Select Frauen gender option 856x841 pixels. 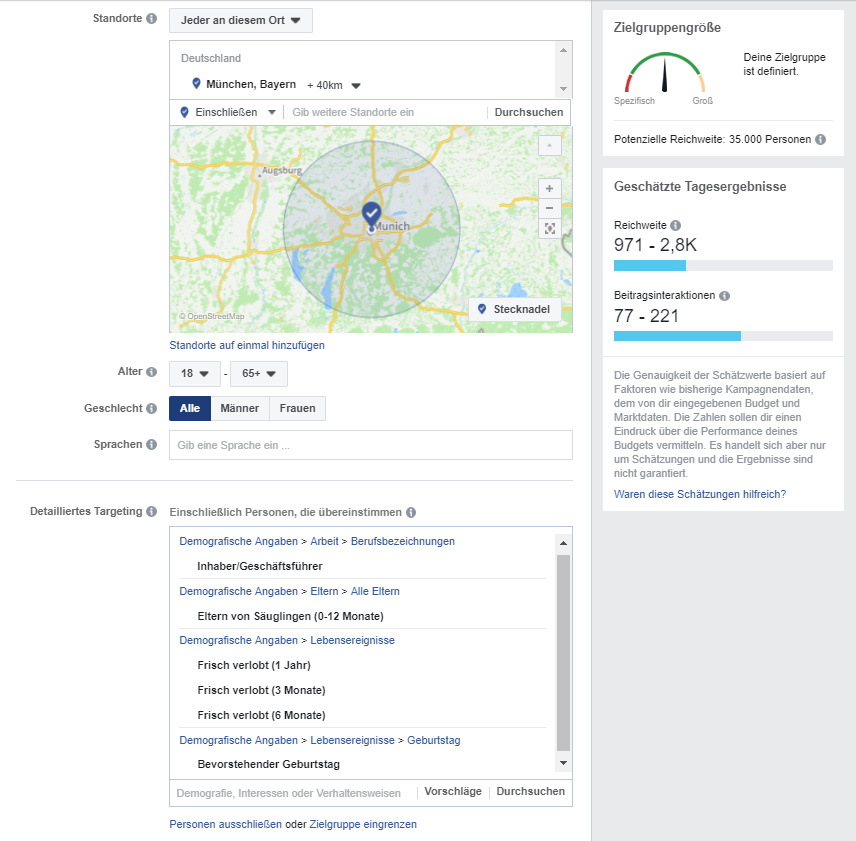point(297,408)
